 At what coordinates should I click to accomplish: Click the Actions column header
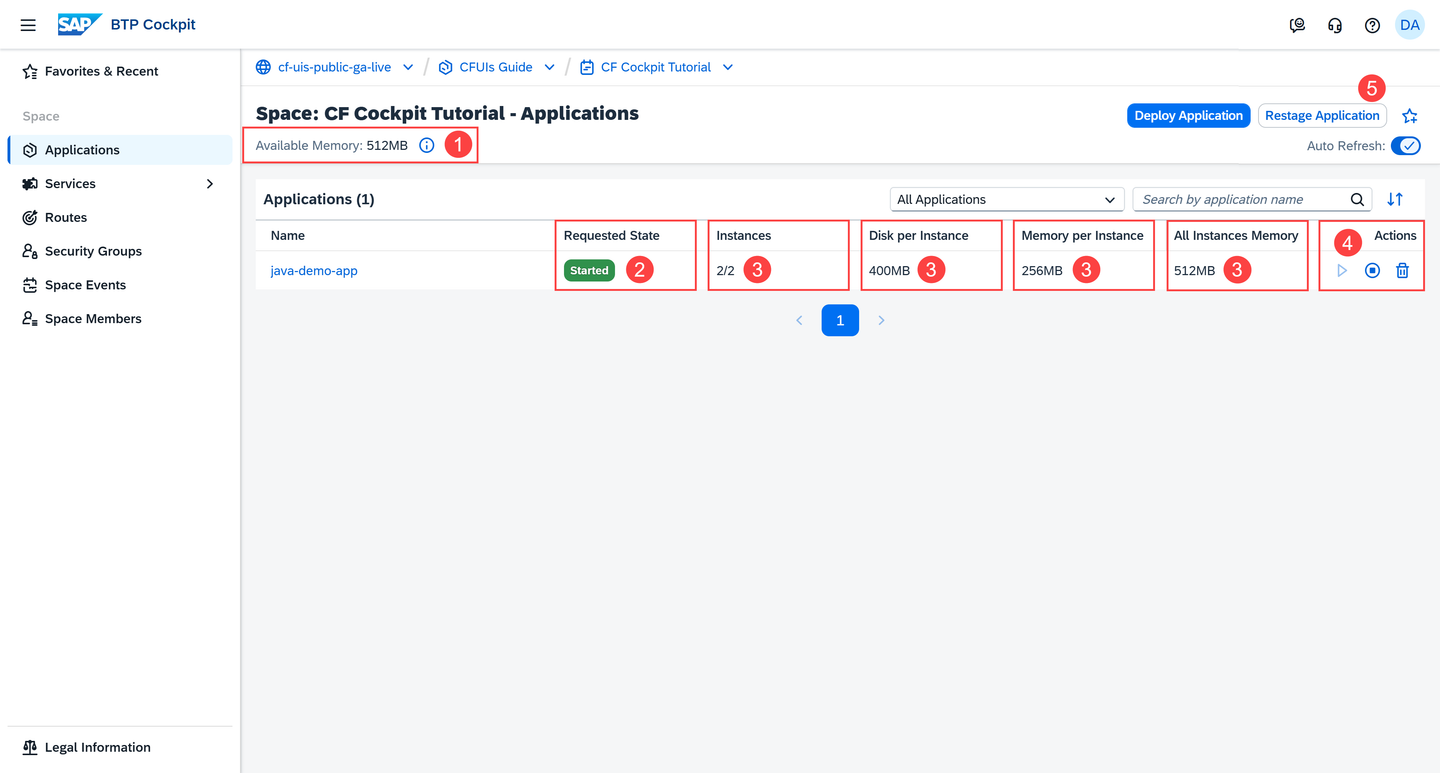click(1395, 236)
